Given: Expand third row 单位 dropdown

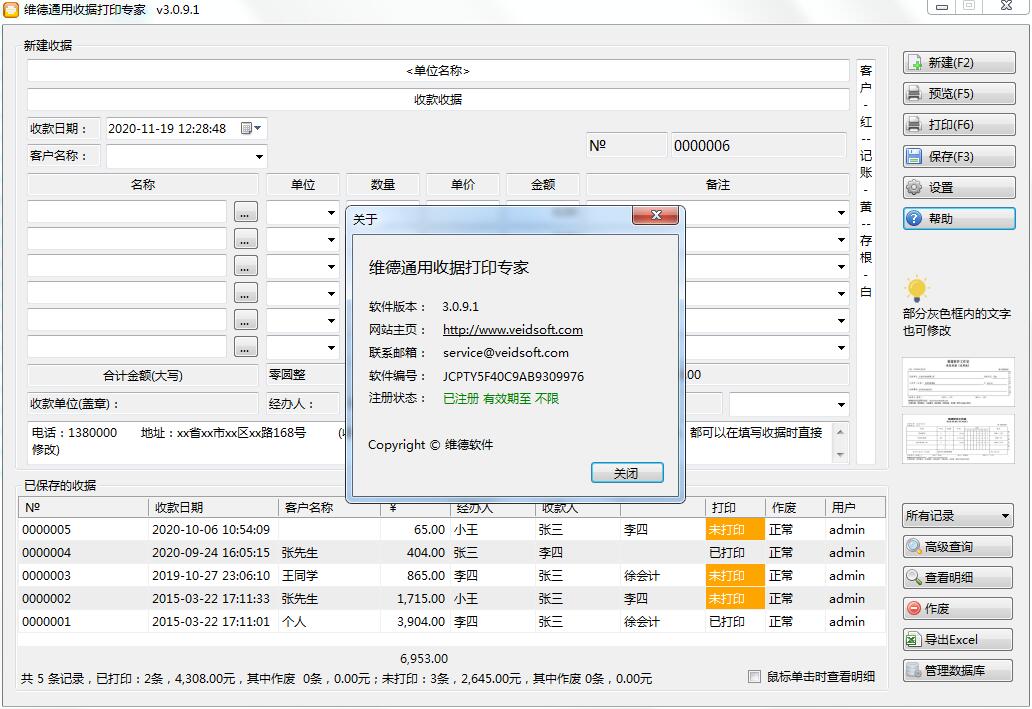Looking at the screenshot, I should [331, 267].
